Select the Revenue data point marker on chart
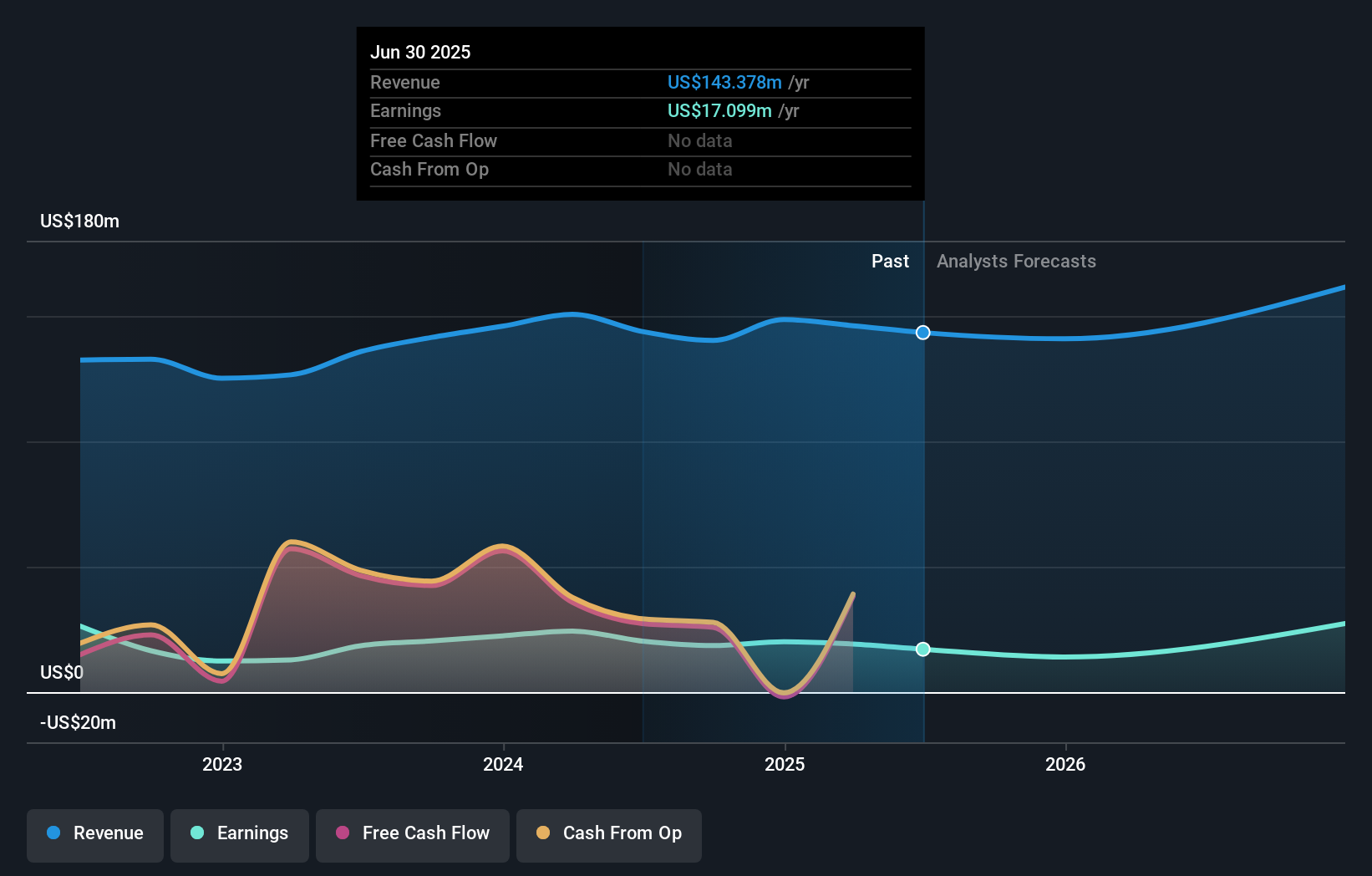1372x876 pixels. [x=922, y=333]
